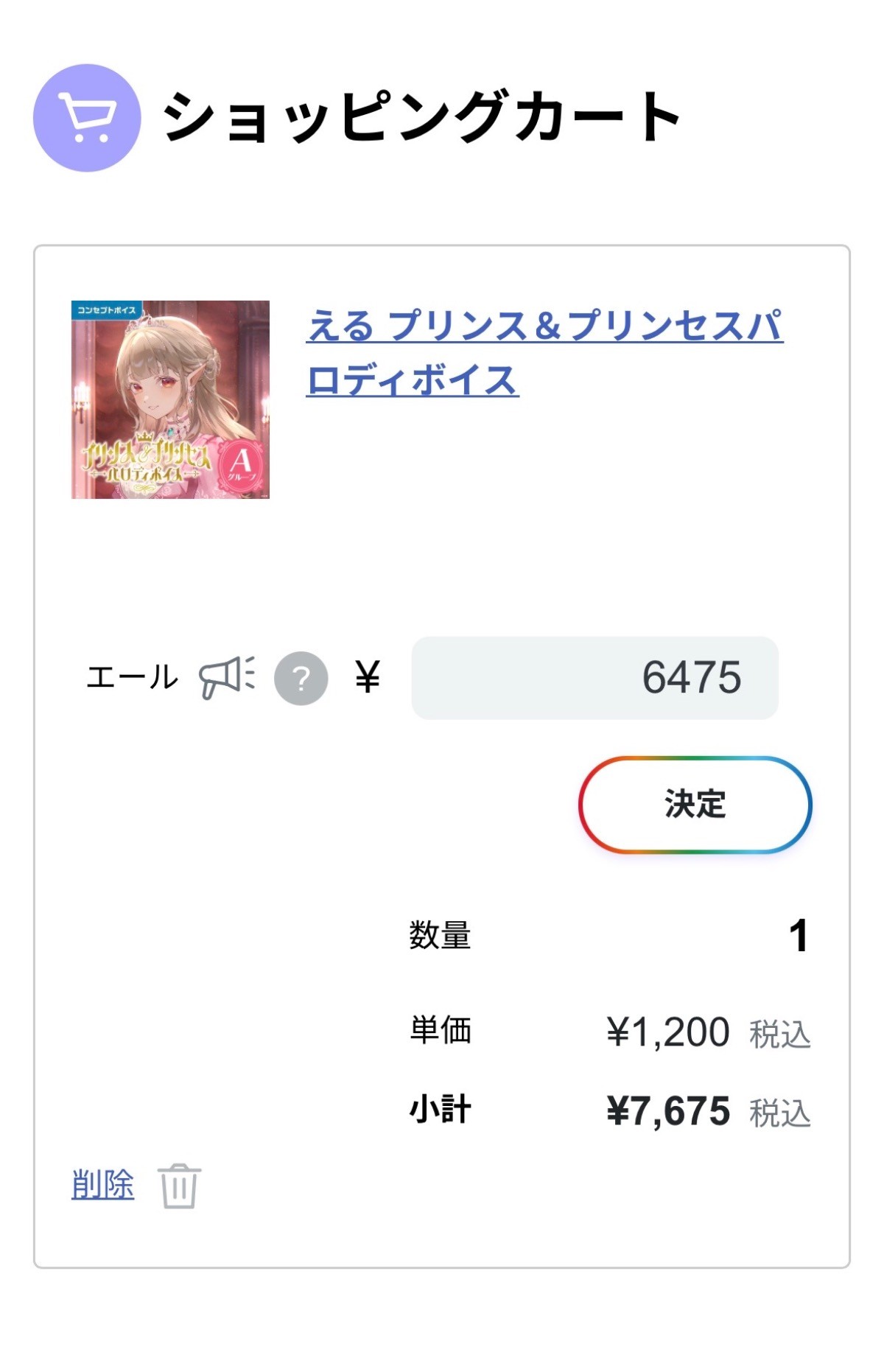The image size is (884, 1372).
Task: Click the unit price ¥1,200
Action: click(x=667, y=1032)
